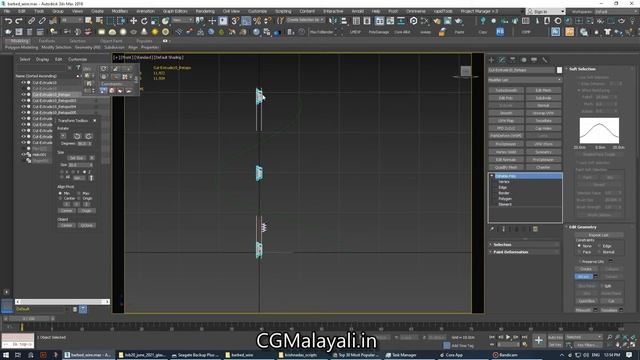Image resolution: width=640 pixels, height=360 pixels.
Task: Select the Unlink Selection tool
Action: pyautogui.click(x=42, y=21)
